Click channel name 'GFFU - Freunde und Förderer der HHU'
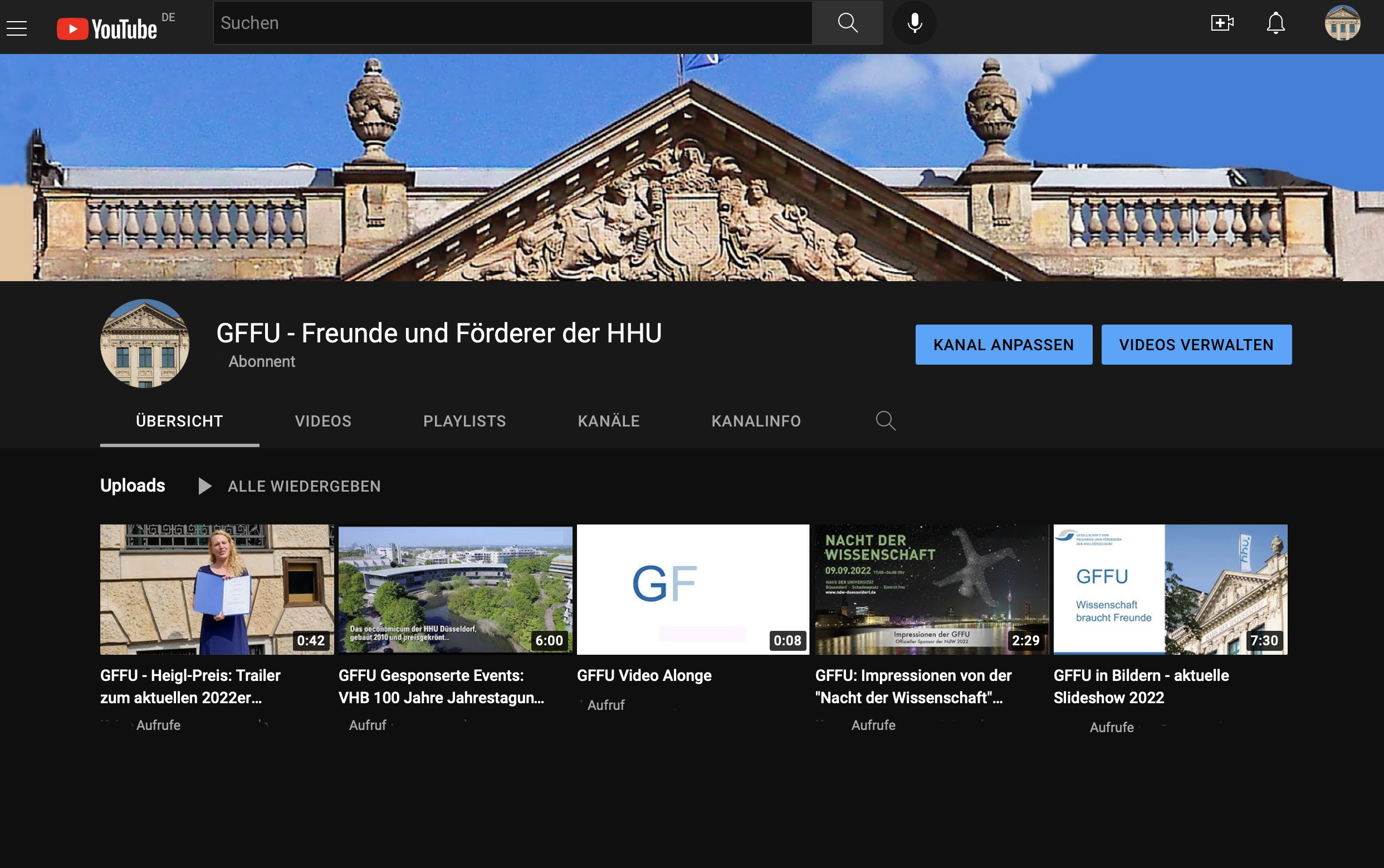The height and width of the screenshot is (868, 1384). point(439,334)
